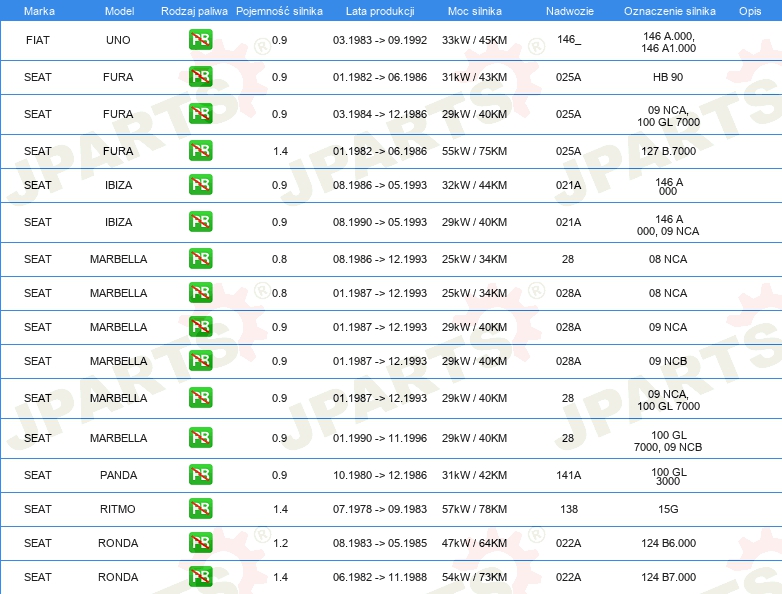Click the fuel icon in the MARBELLA 09 NCA 028A row
Image resolution: width=782 pixels, height=594 pixels.
200,327
